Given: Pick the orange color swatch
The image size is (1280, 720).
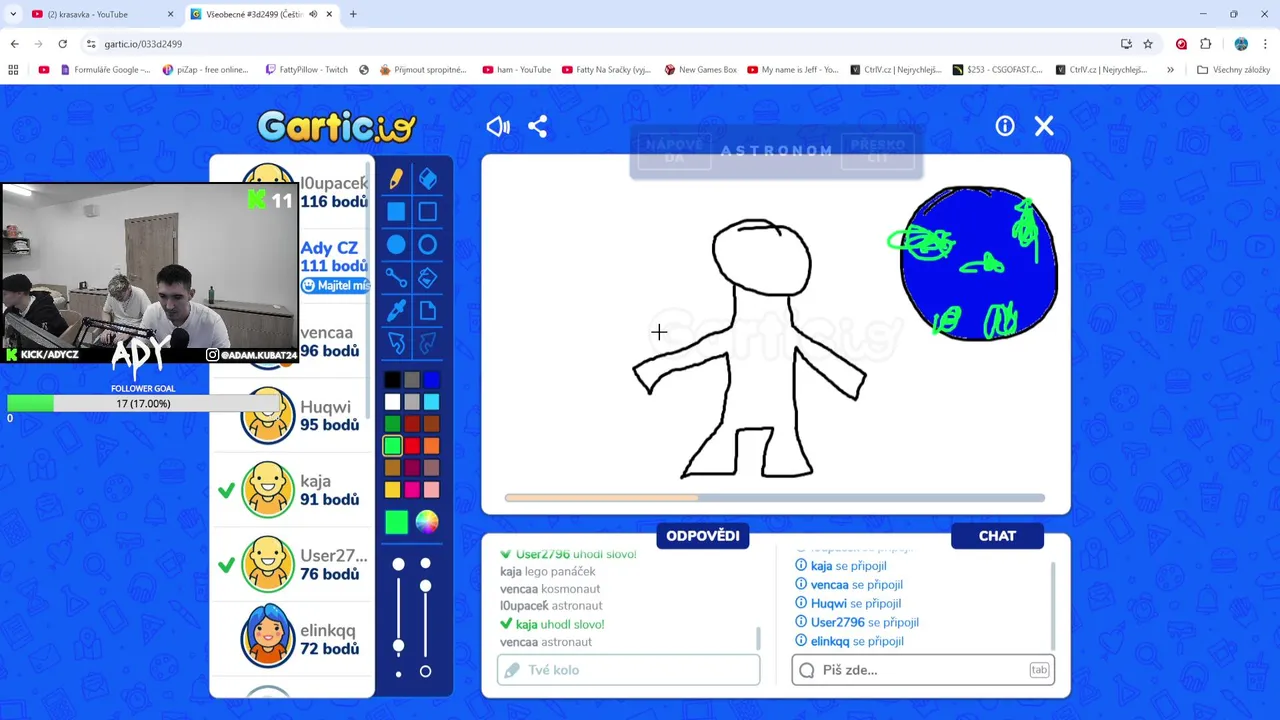Looking at the screenshot, I should coord(431,446).
